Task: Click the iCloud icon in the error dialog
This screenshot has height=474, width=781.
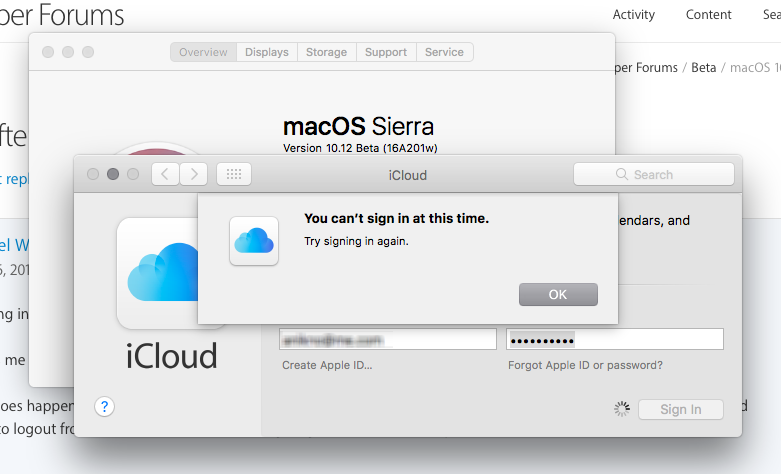Action: [x=254, y=241]
